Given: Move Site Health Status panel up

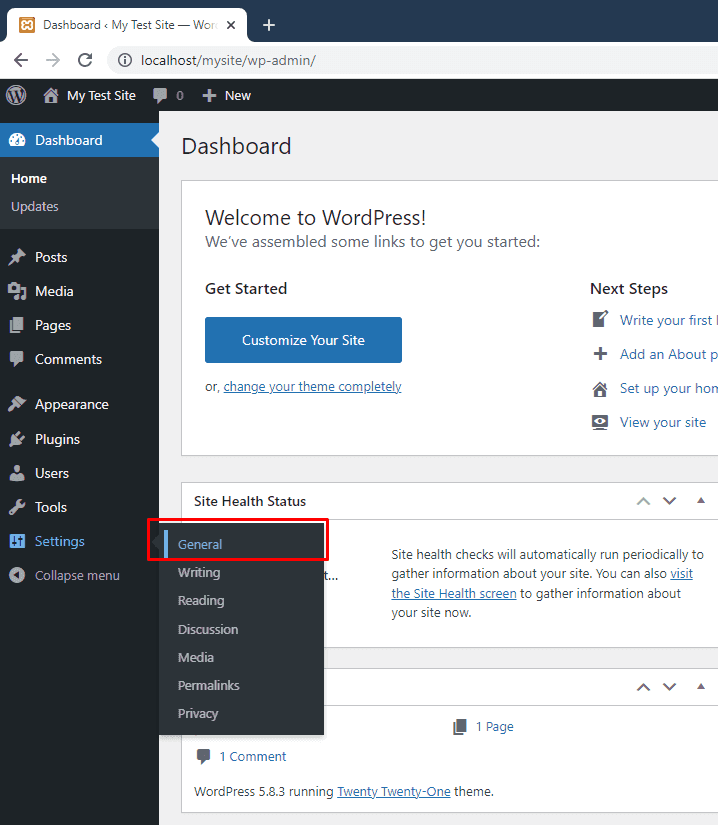Looking at the screenshot, I should tap(643, 501).
